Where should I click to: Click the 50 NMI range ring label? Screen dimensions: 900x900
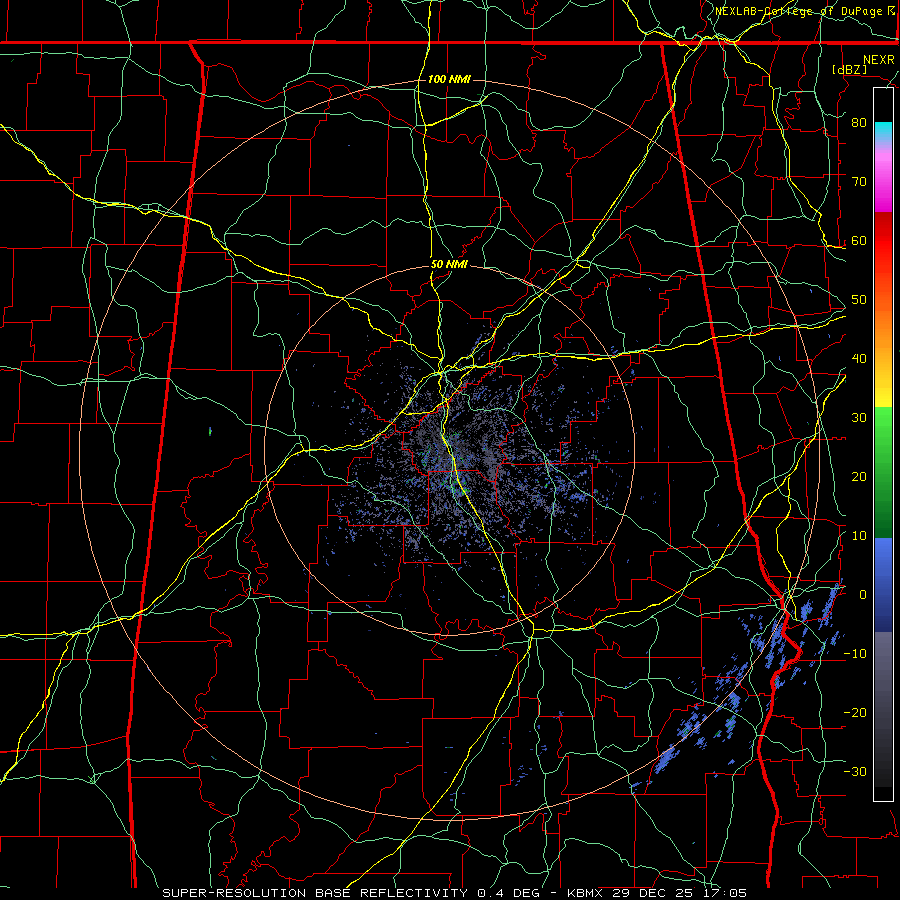tap(449, 265)
